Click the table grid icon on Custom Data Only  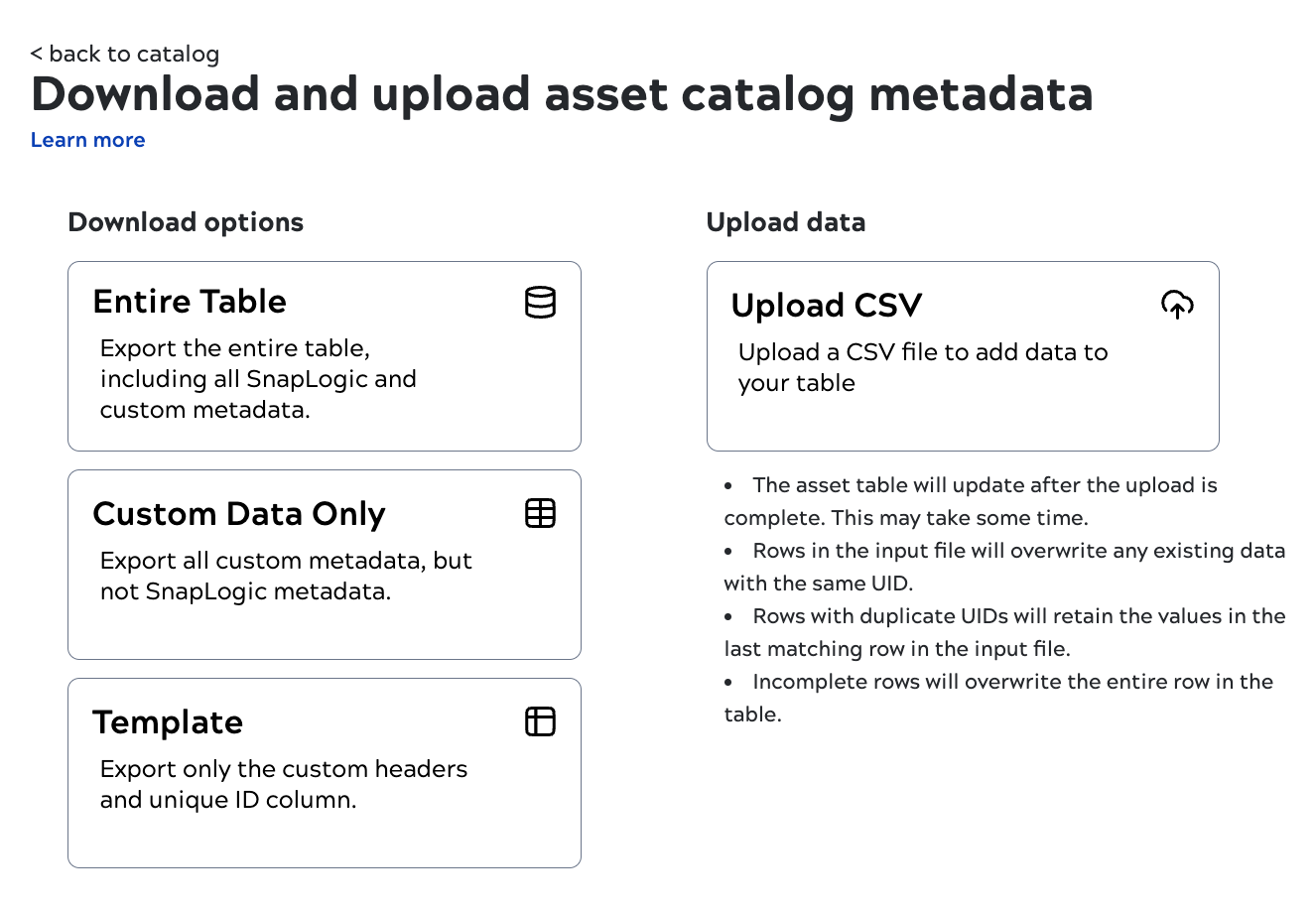(x=540, y=513)
